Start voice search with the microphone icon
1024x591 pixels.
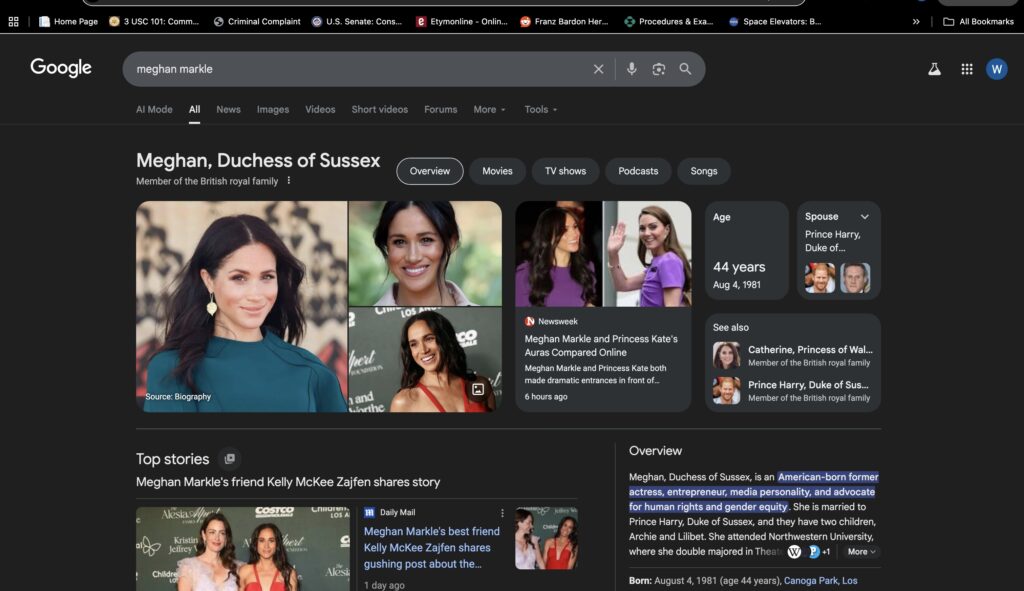(x=631, y=69)
